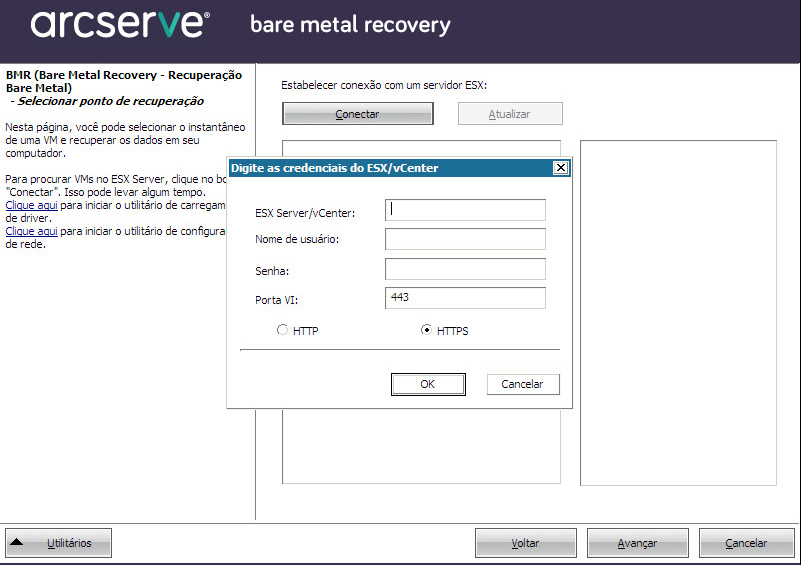Image resolution: width=801 pixels, height=565 pixels.
Task: Select the HTTPS radio button
Action: click(426, 330)
